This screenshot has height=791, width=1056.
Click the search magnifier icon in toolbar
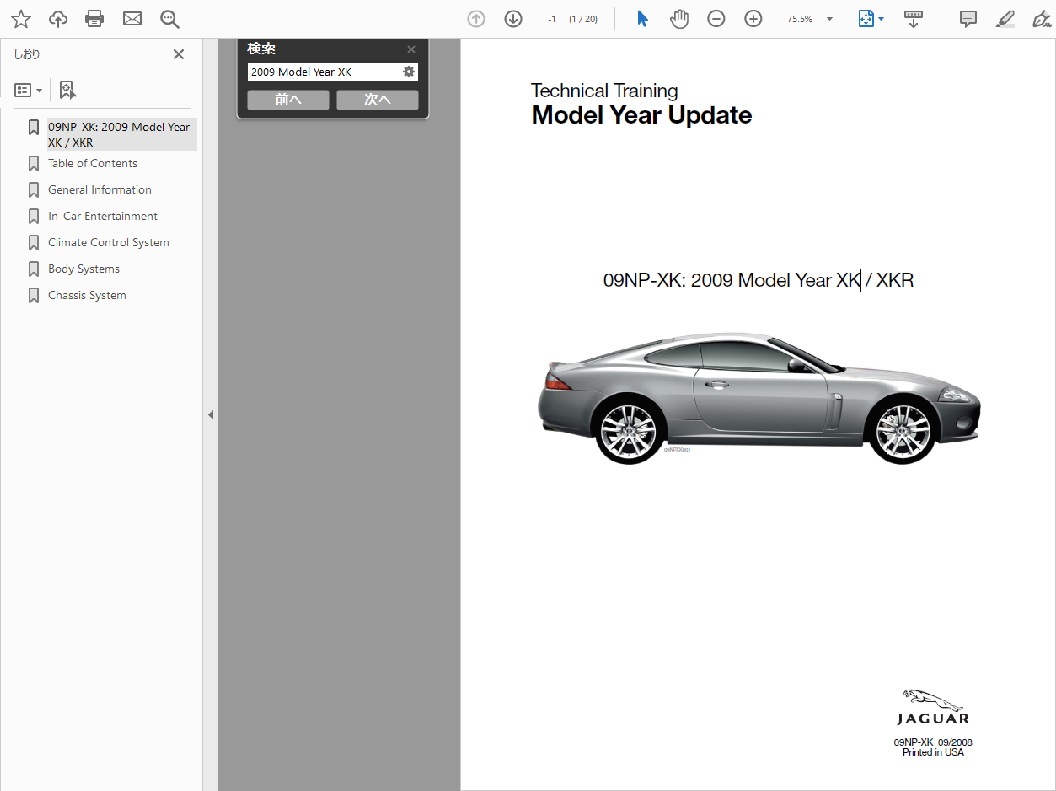click(170, 19)
